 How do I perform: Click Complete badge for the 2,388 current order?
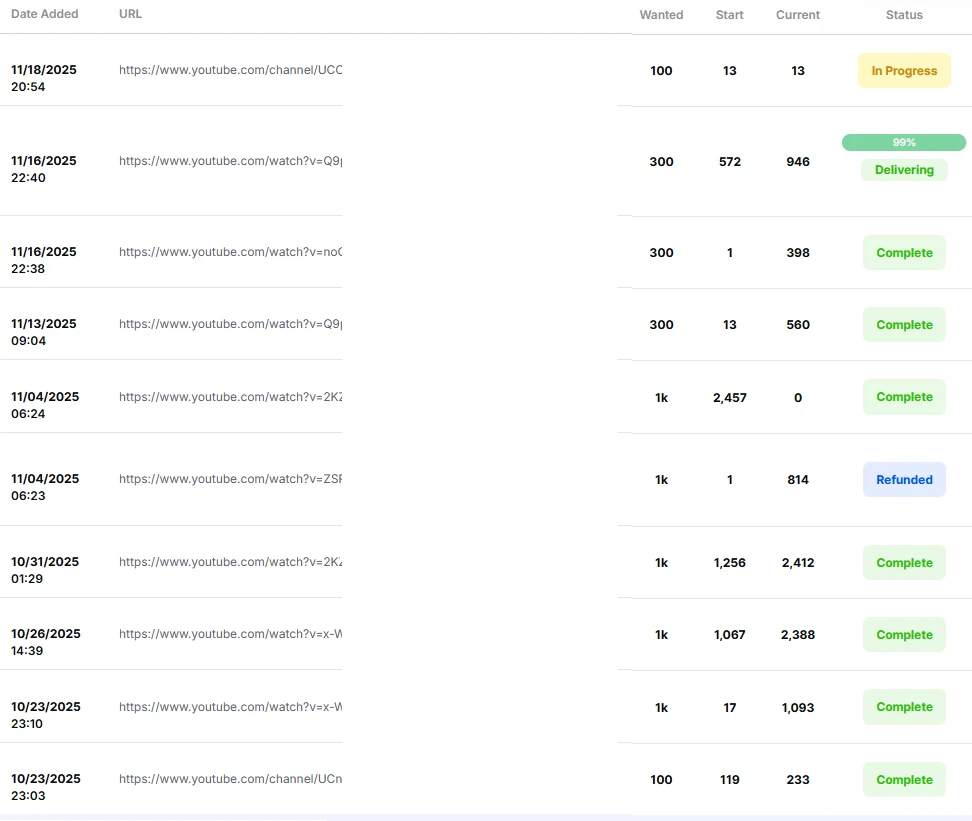click(x=904, y=635)
